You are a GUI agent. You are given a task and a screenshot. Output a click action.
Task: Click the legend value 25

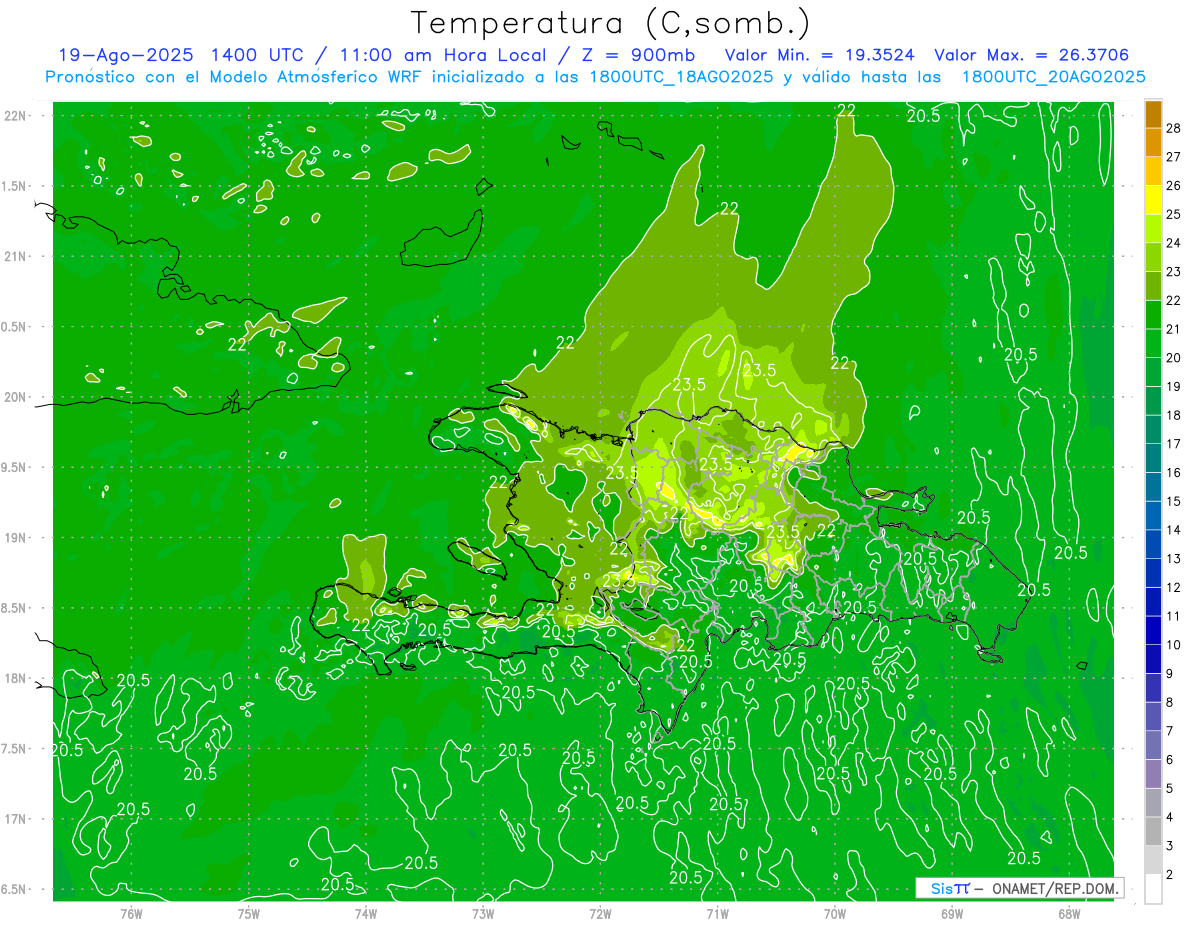pyautogui.click(x=1174, y=214)
